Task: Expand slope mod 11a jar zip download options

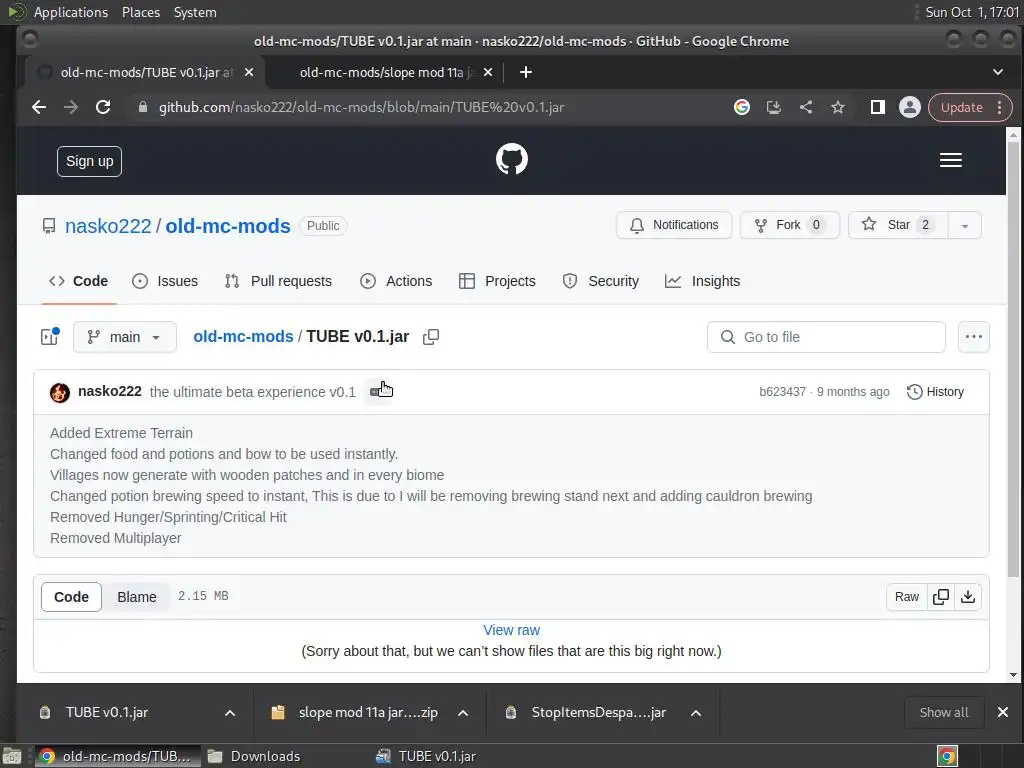Action: click(x=463, y=712)
